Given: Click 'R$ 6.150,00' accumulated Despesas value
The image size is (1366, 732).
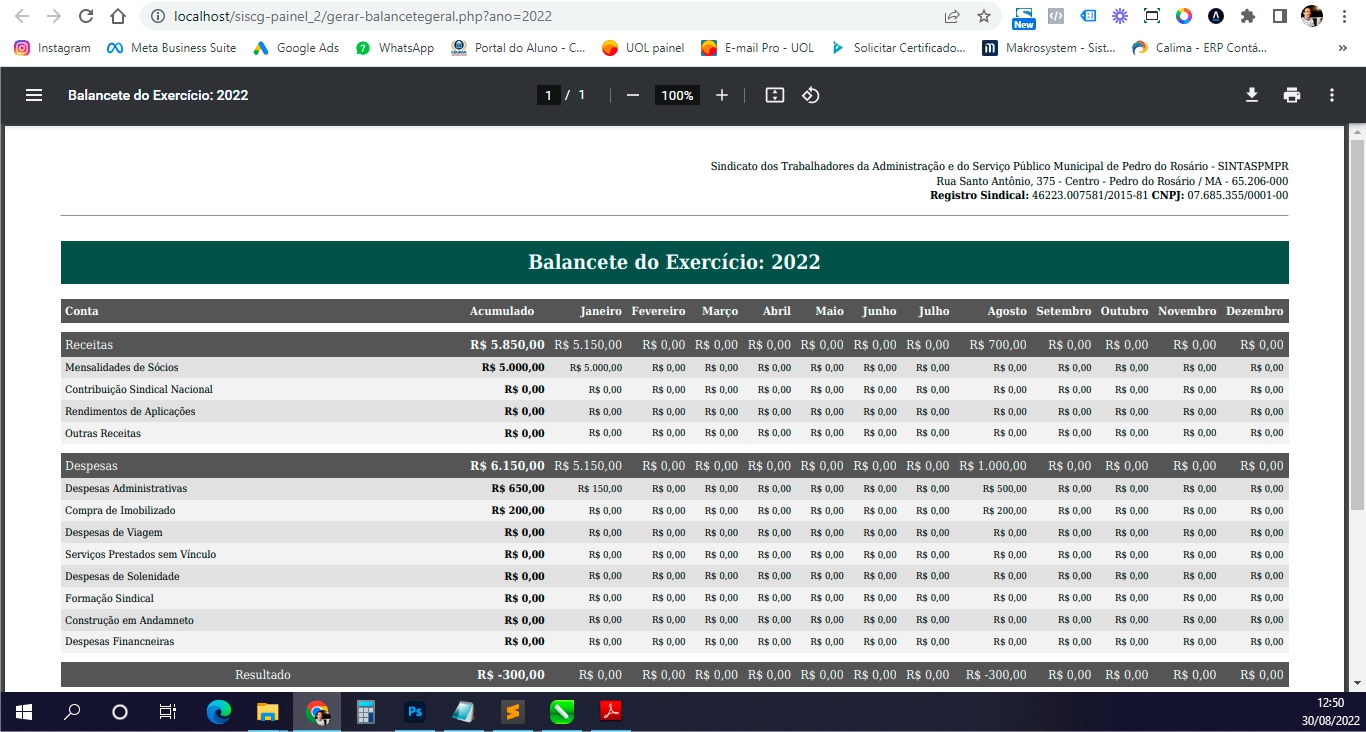Looking at the screenshot, I should click(x=507, y=466).
